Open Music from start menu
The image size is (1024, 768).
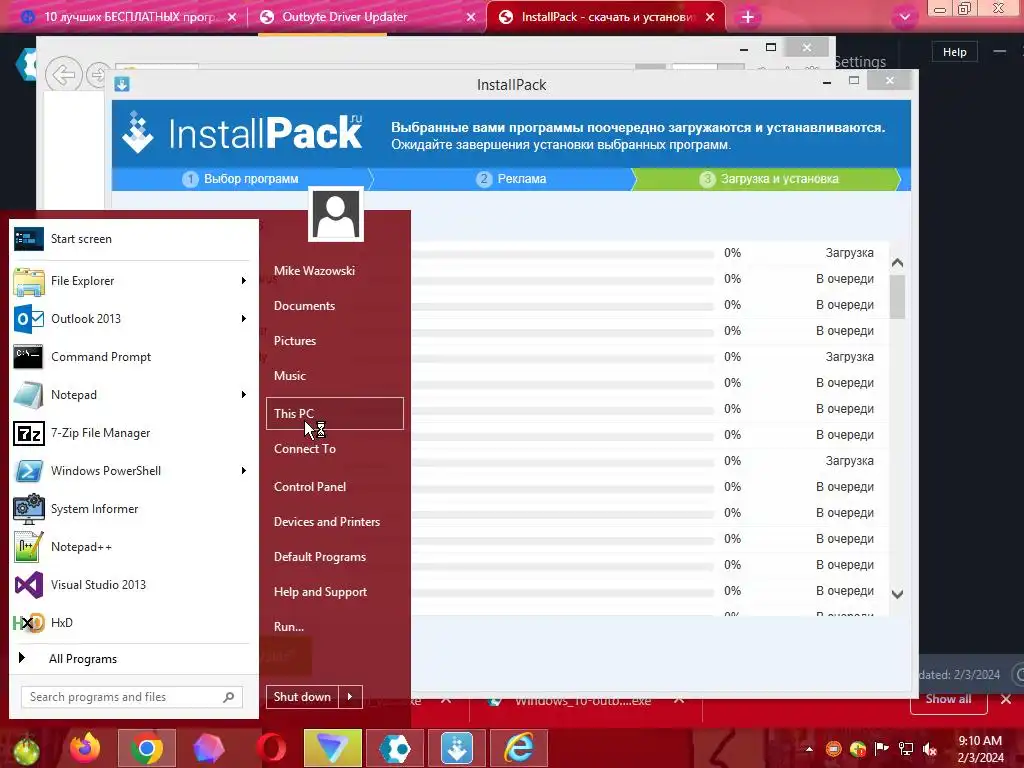[290, 376]
